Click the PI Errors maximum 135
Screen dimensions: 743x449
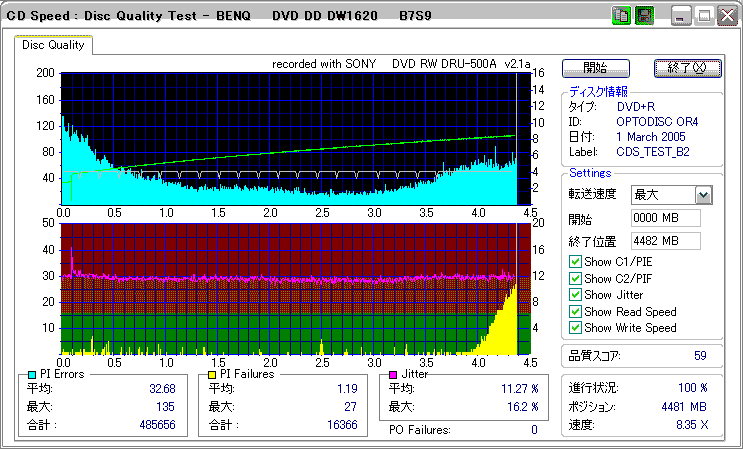pyautogui.click(x=165, y=407)
